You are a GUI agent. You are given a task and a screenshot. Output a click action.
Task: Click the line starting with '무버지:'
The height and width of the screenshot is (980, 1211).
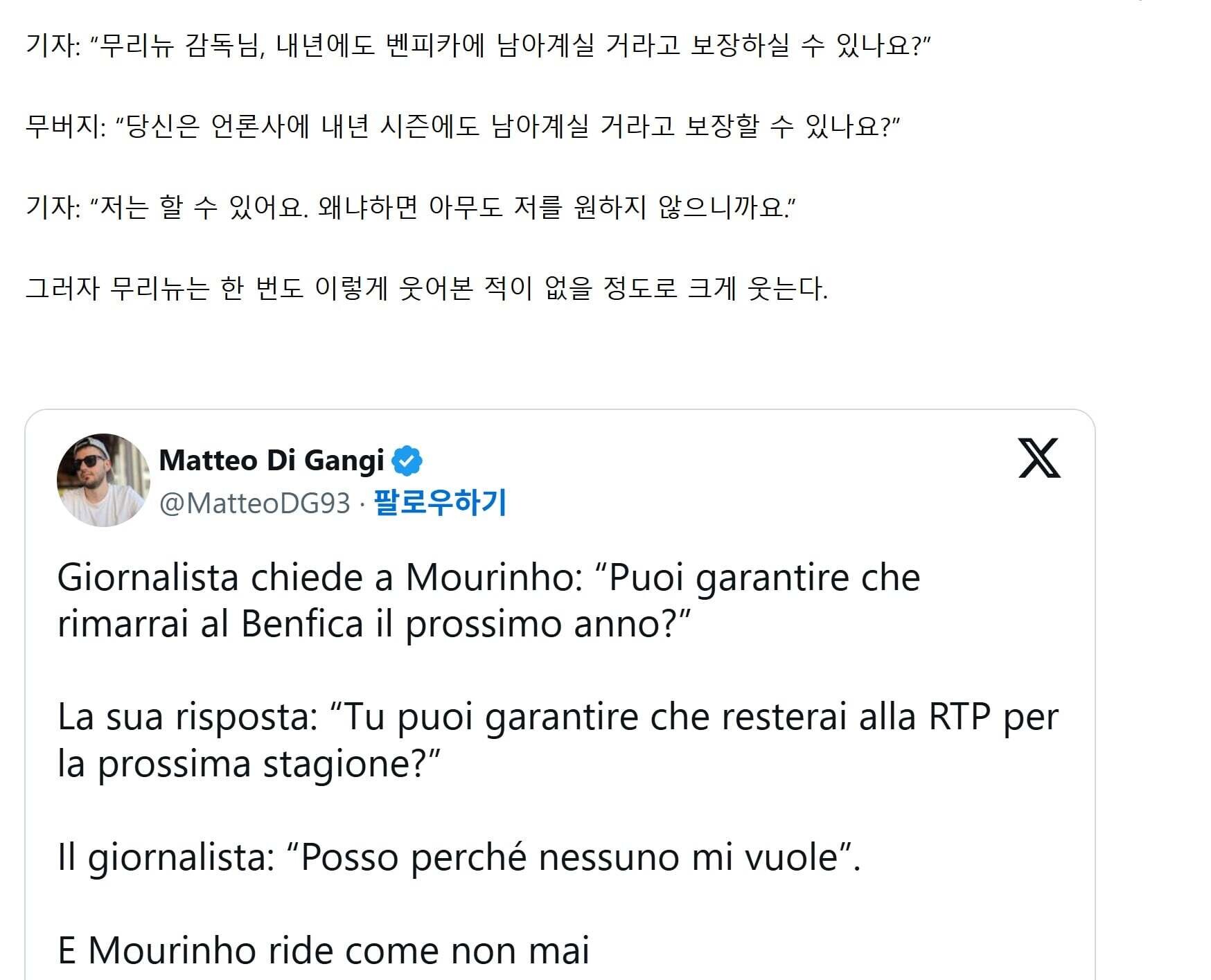click(x=462, y=127)
